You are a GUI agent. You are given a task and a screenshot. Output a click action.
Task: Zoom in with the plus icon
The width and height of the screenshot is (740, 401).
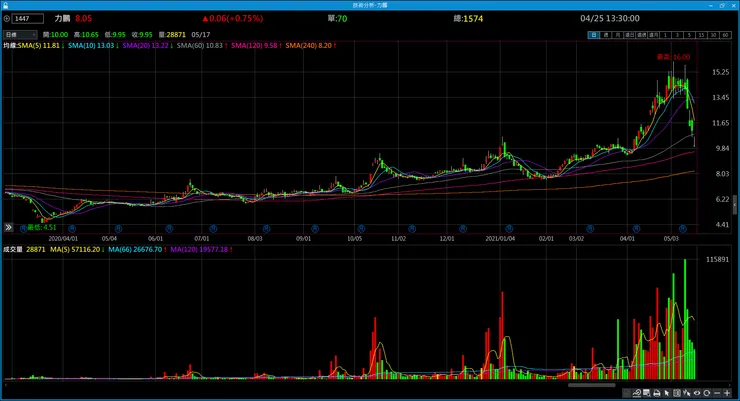click(727, 393)
